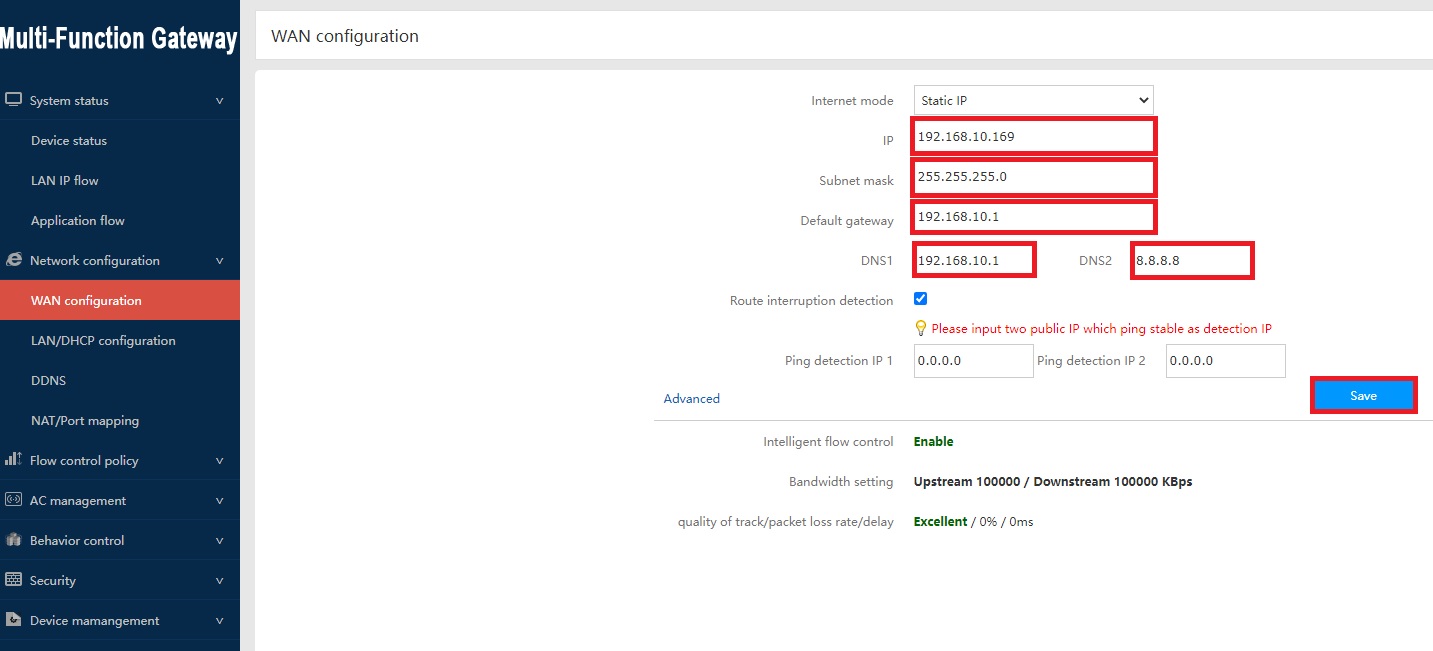Click the Flow control policy bars icon

14,460
